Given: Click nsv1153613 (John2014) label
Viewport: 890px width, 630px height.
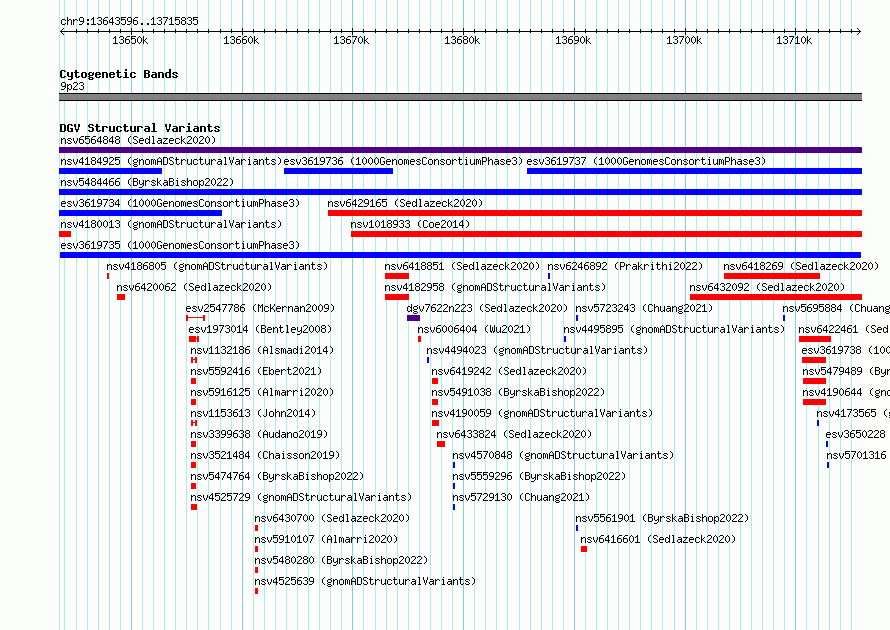Looking at the screenshot, I should click(x=253, y=413).
